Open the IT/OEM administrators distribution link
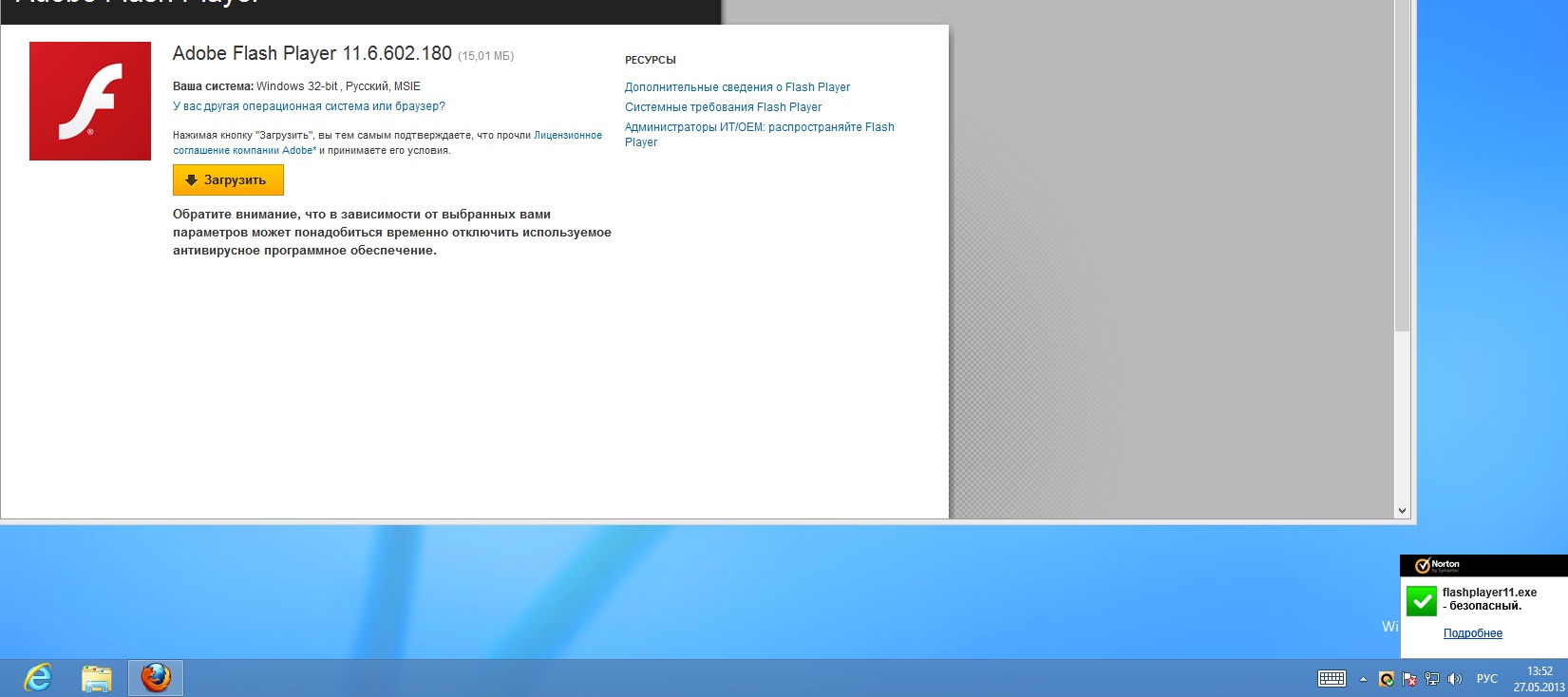The width and height of the screenshot is (1568, 697). point(759,134)
